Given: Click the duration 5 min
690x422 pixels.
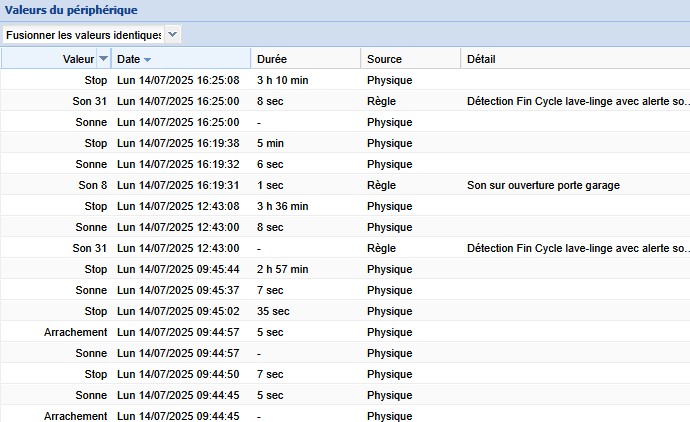Looking at the screenshot, I should pyautogui.click(x=270, y=143).
